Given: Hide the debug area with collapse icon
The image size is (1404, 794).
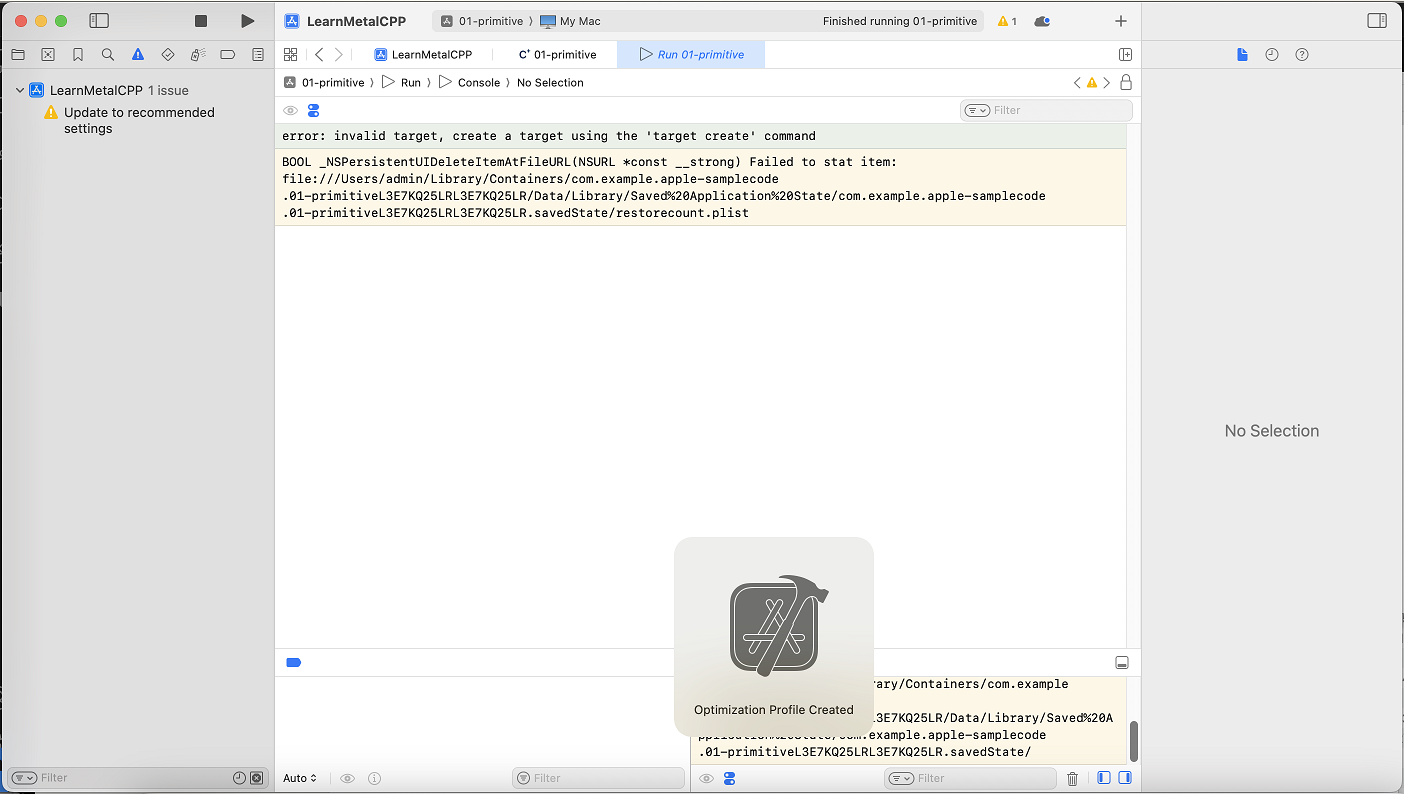Looking at the screenshot, I should [1122, 663].
